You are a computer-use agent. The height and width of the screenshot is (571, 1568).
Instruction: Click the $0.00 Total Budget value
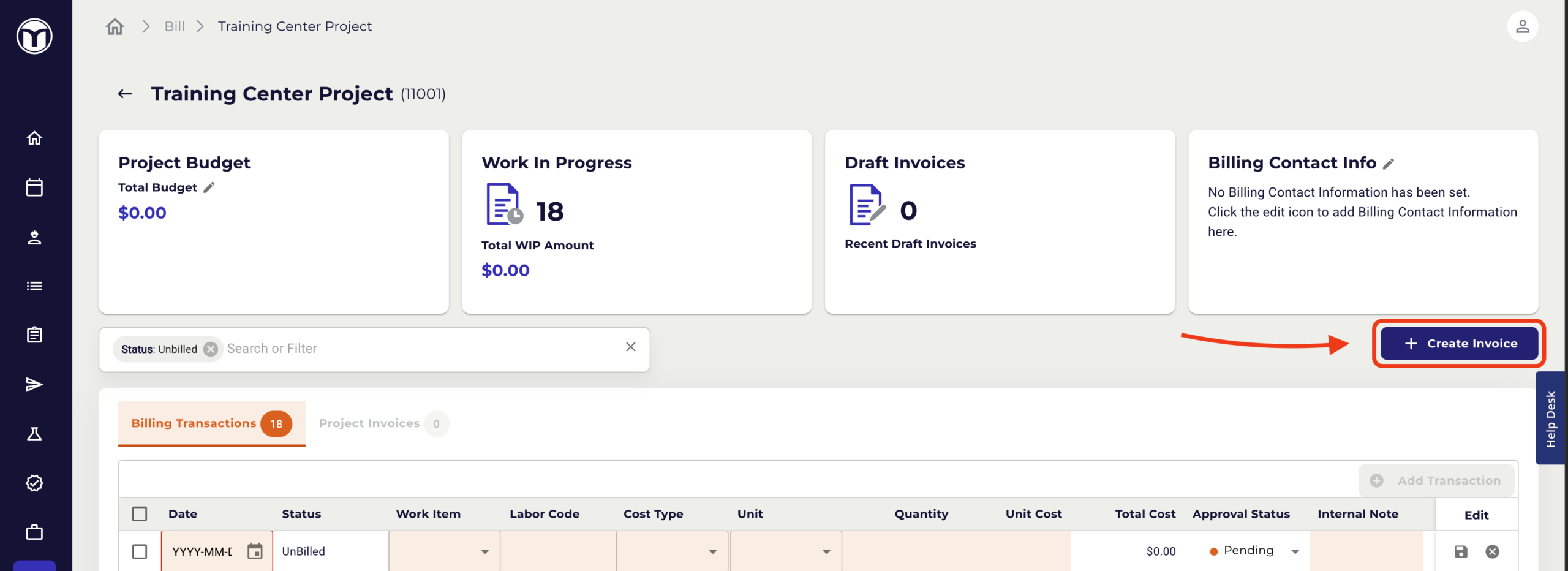coord(142,213)
